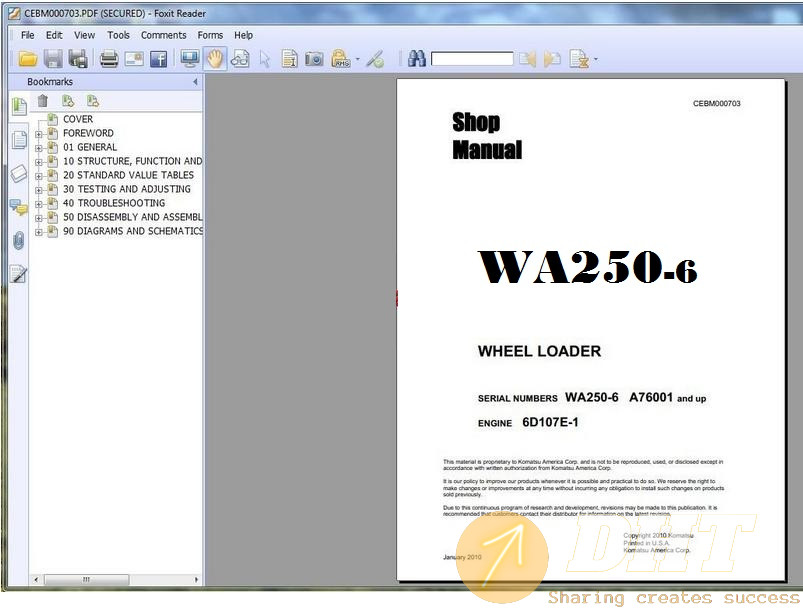Click the Delete bookmark trash icon
Screen dimensions: 803x610
(43, 101)
